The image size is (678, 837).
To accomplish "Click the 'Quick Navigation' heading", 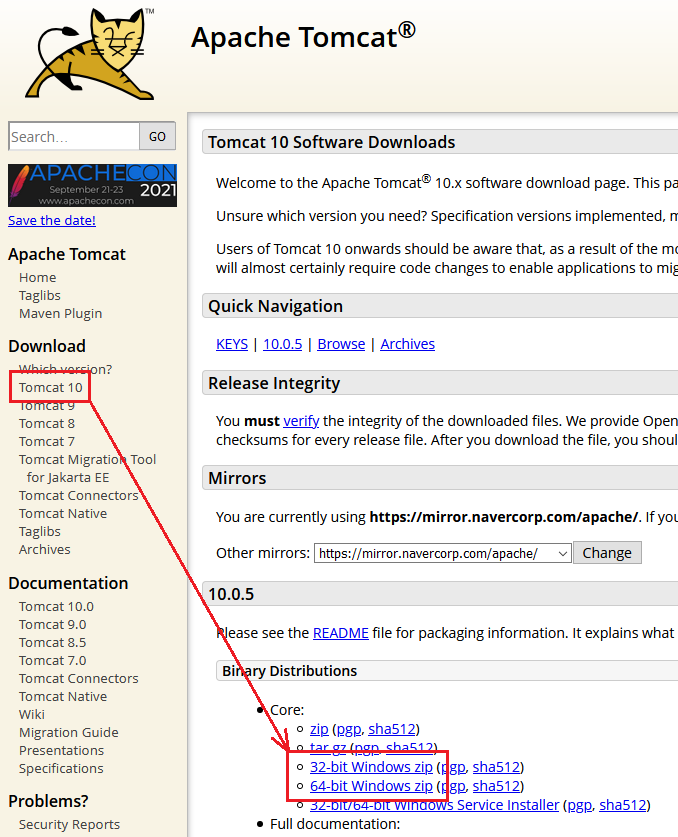I will pyautogui.click(x=275, y=306).
